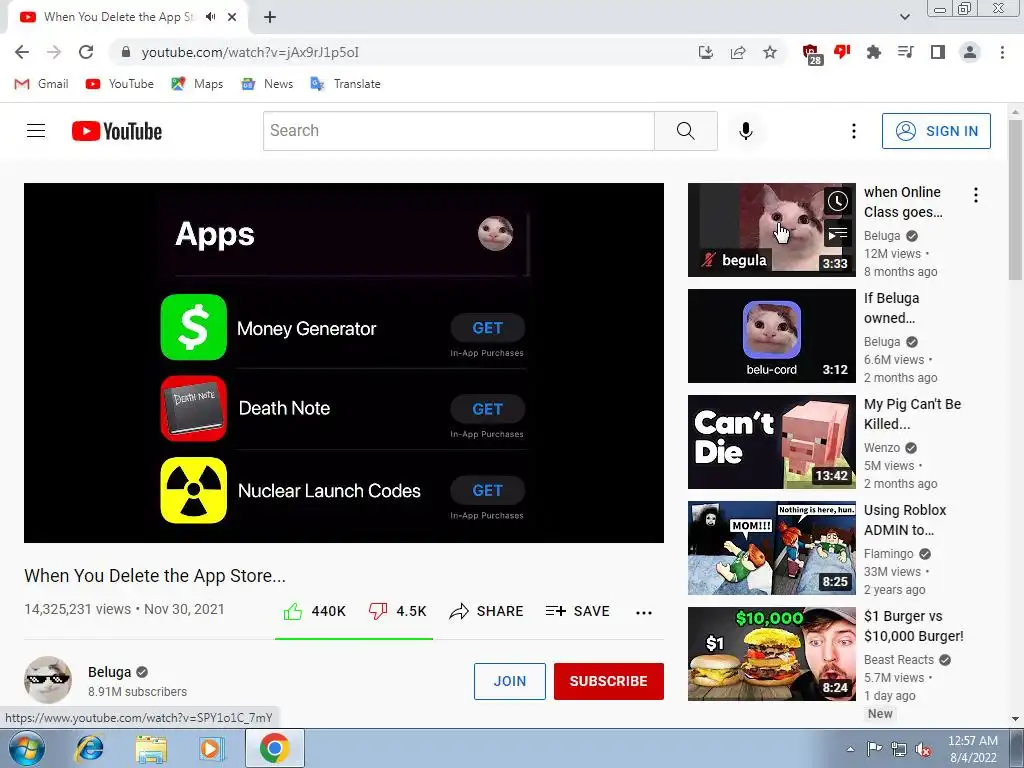This screenshot has height=768, width=1024.
Task: Open the $1 vs $10,000 Burger thumbnail
Action: point(771,654)
